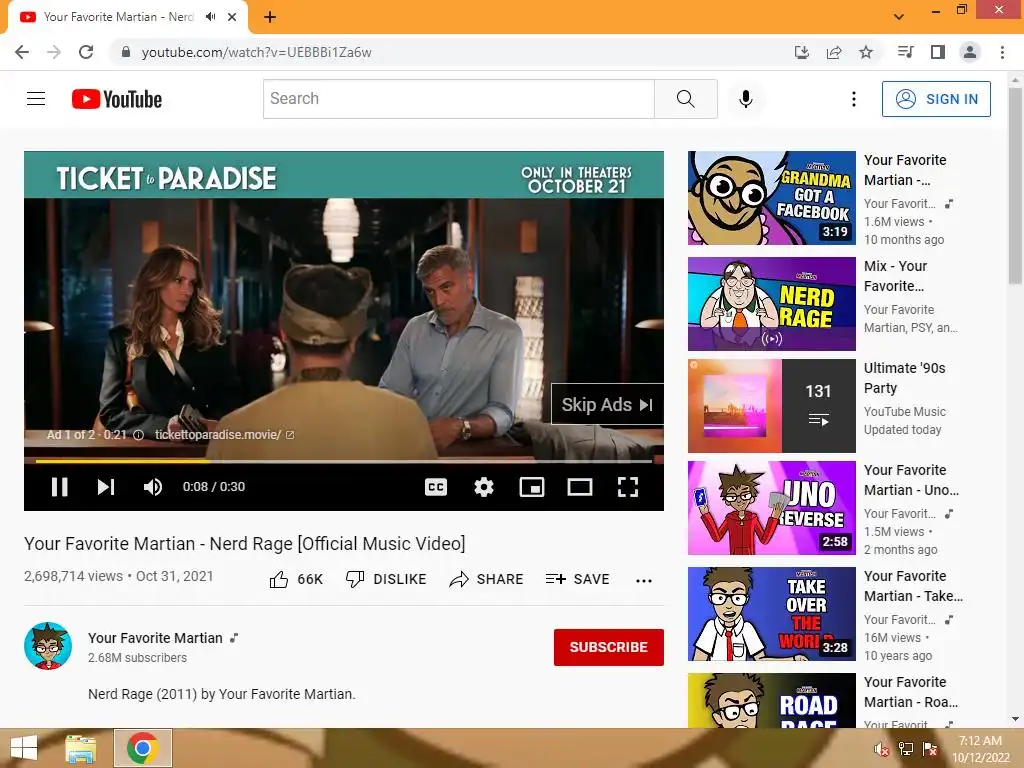Open player settings gear icon
Screen dimensions: 1024x768
pos(484,487)
